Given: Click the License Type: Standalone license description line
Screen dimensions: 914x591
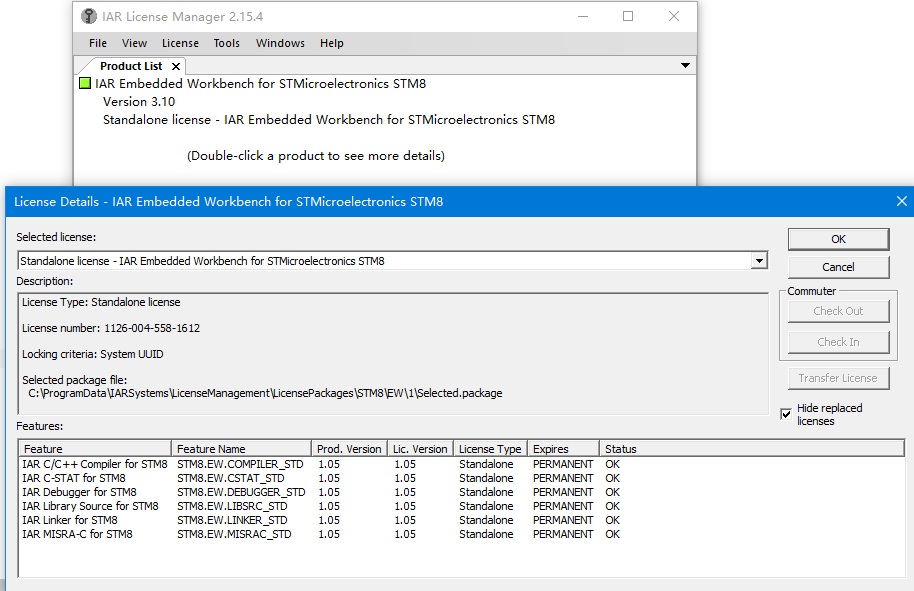Looking at the screenshot, I should tap(101, 302).
